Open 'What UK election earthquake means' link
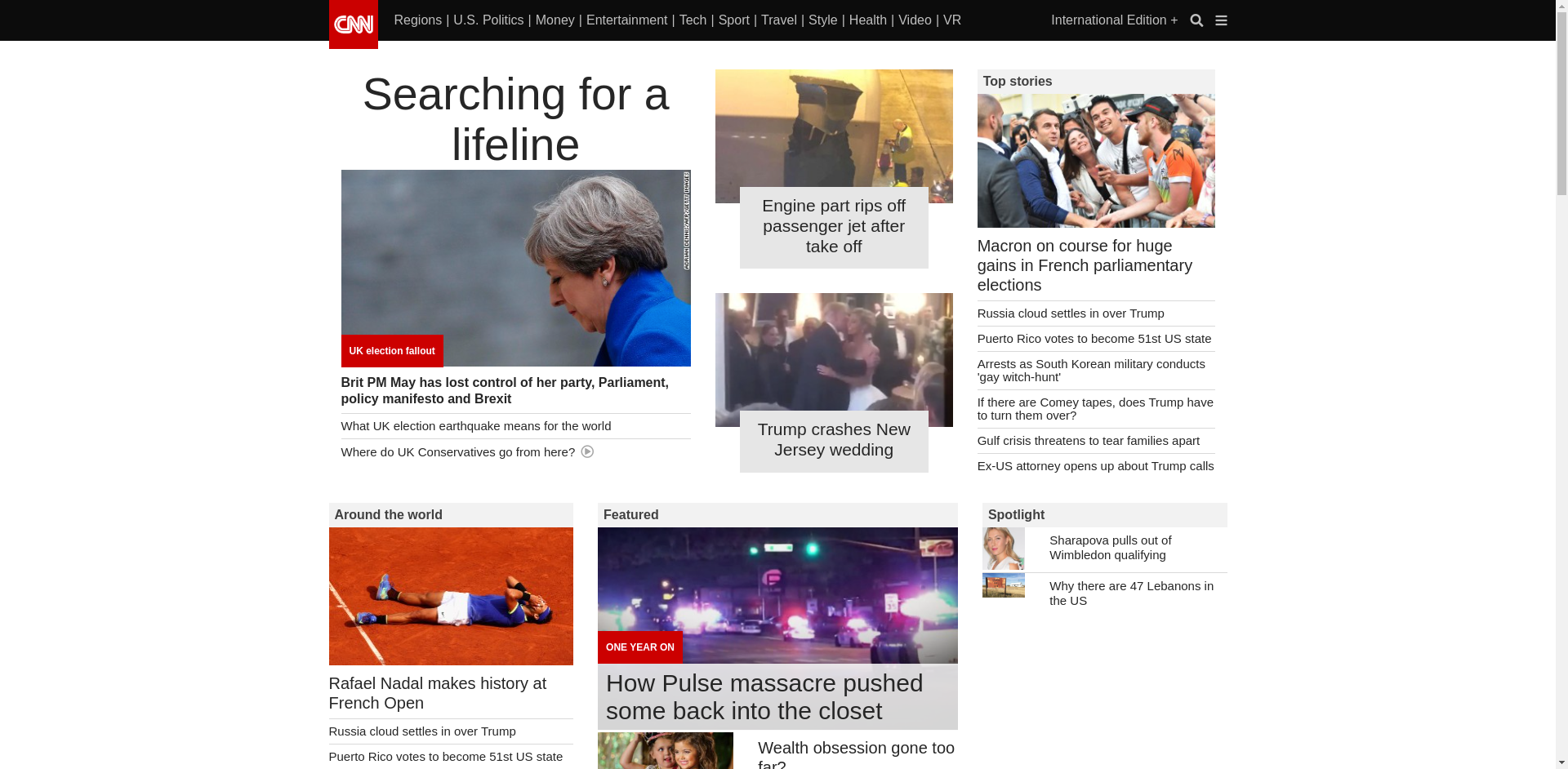 click(476, 426)
